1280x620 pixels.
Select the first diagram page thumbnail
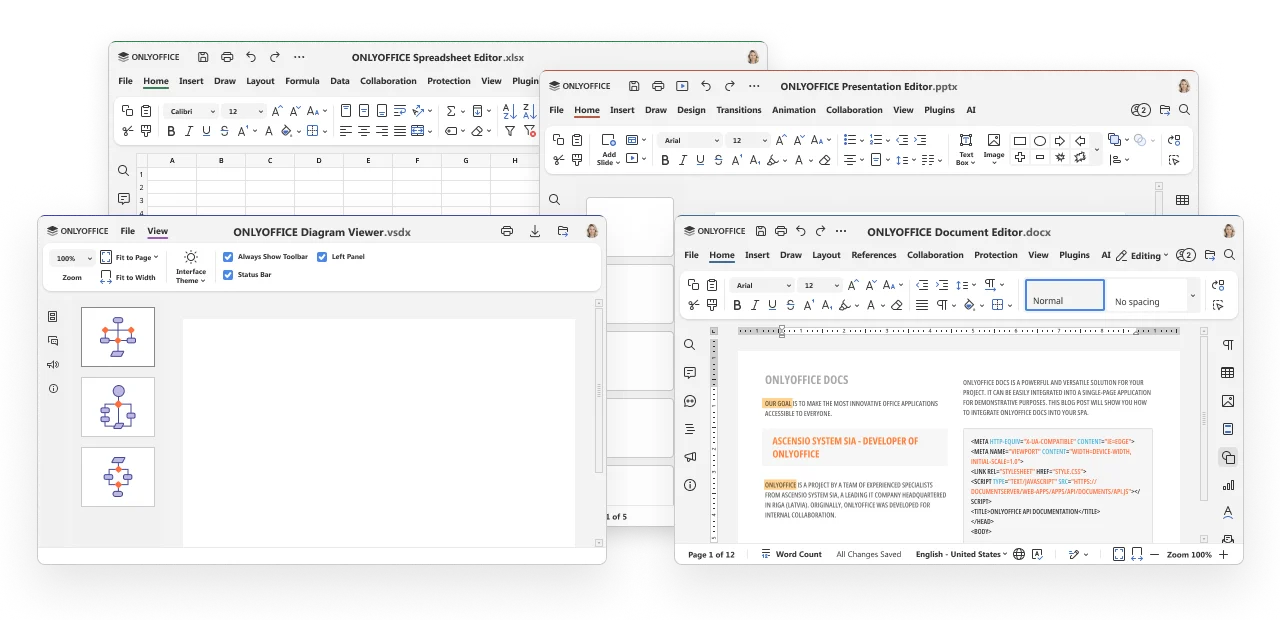tap(118, 337)
